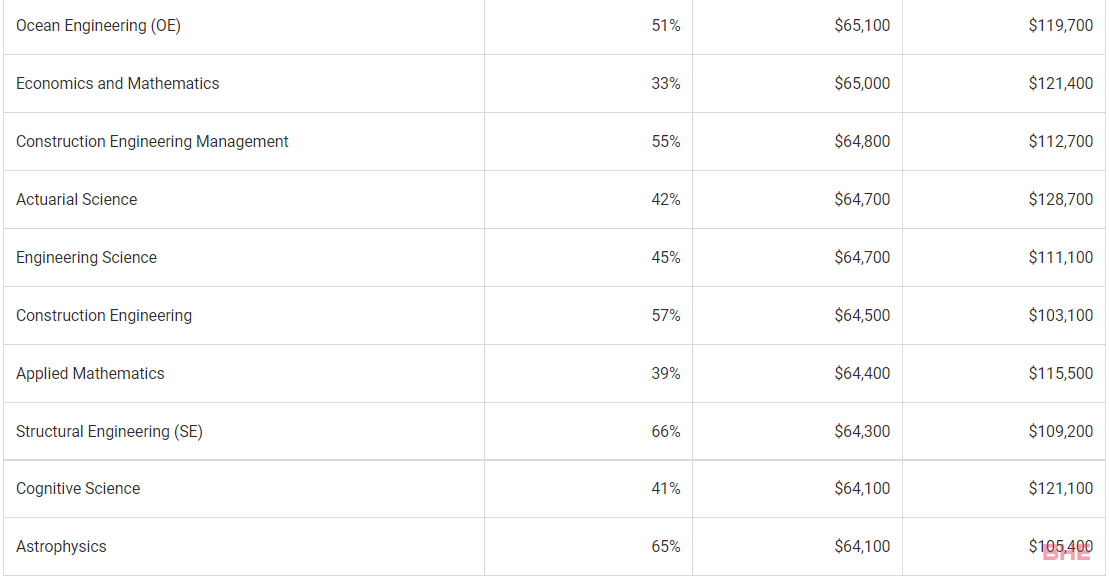1110x580 pixels.
Task: Click the Cognitive Science major name
Action: click(78, 489)
